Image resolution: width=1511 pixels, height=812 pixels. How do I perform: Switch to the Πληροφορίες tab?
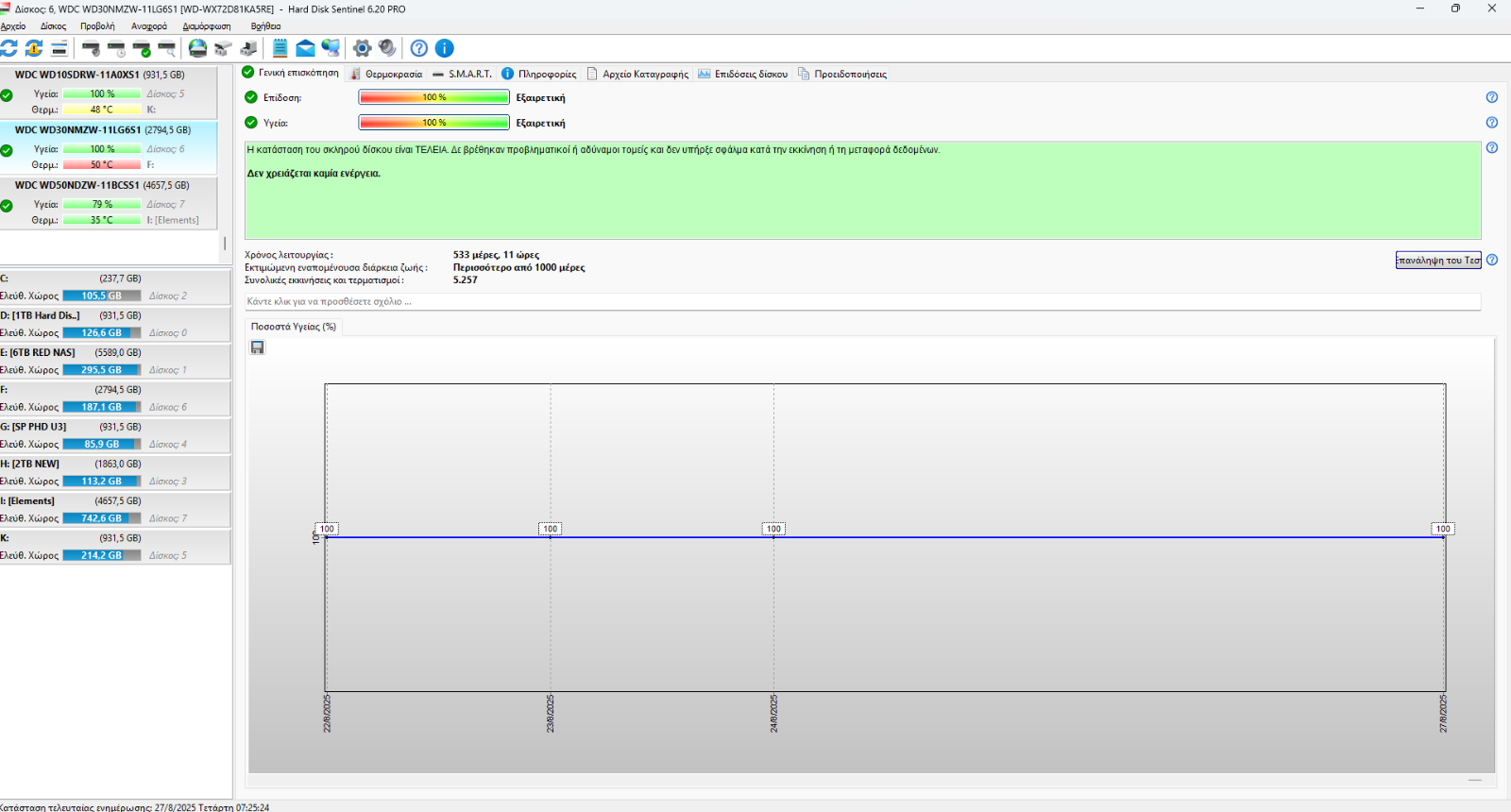538,74
